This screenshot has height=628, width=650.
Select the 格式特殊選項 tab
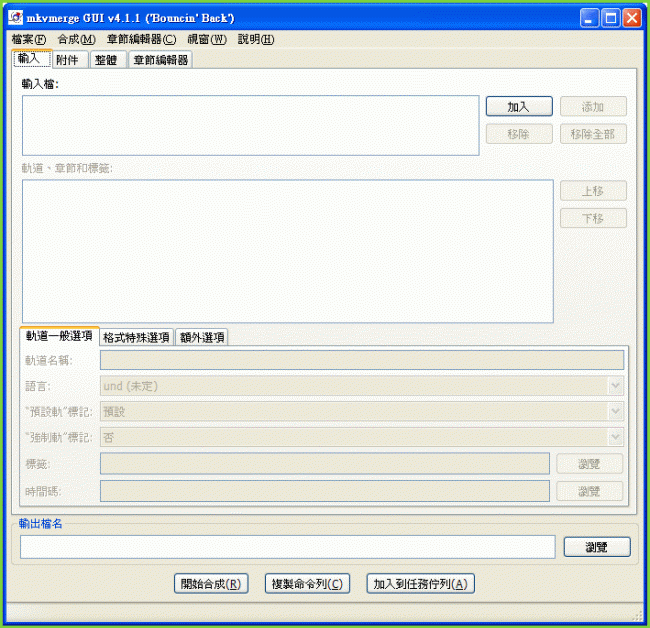(137, 337)
